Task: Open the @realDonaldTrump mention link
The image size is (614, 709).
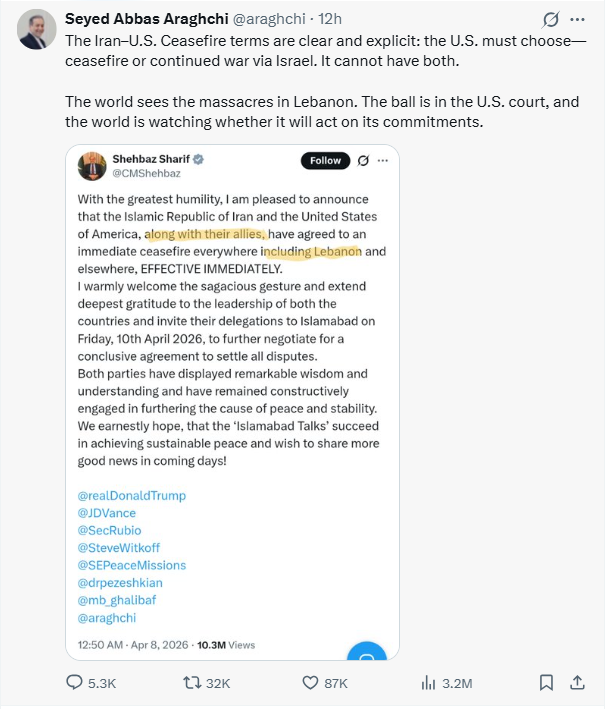Action: pyautogui.click(x=131, y=496)
